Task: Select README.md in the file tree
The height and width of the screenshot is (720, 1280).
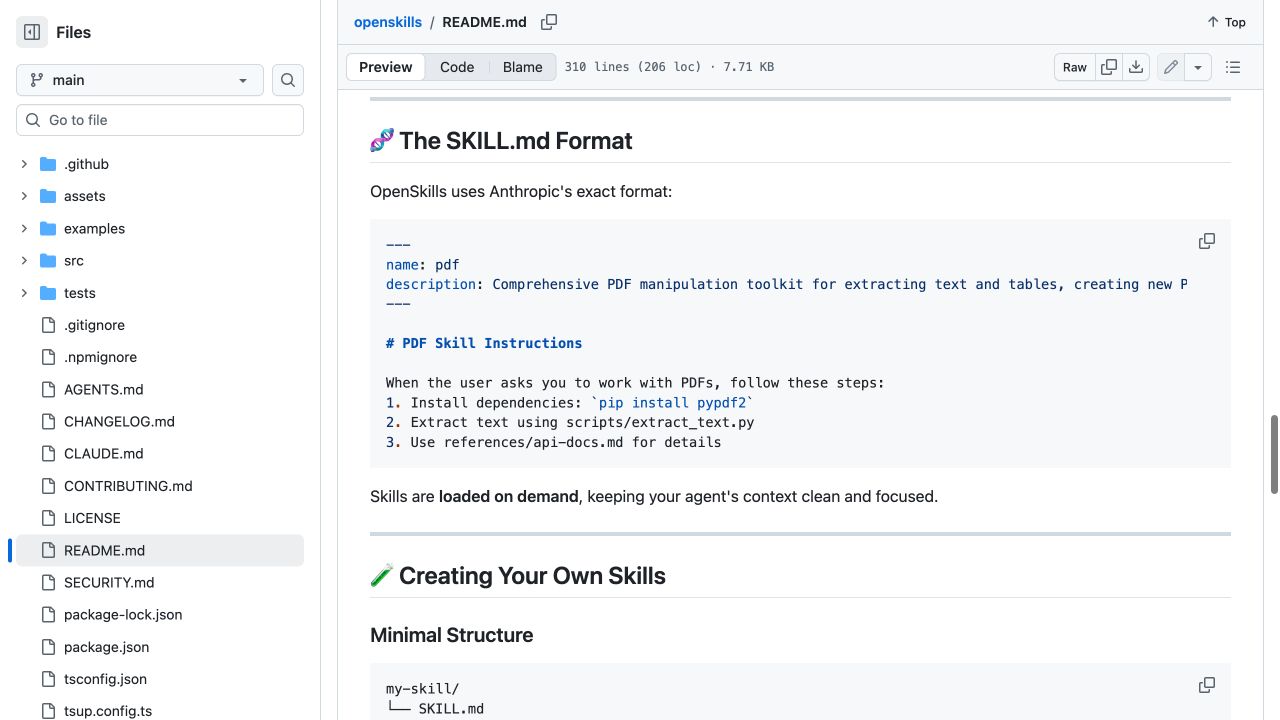Action: (160, 550)
